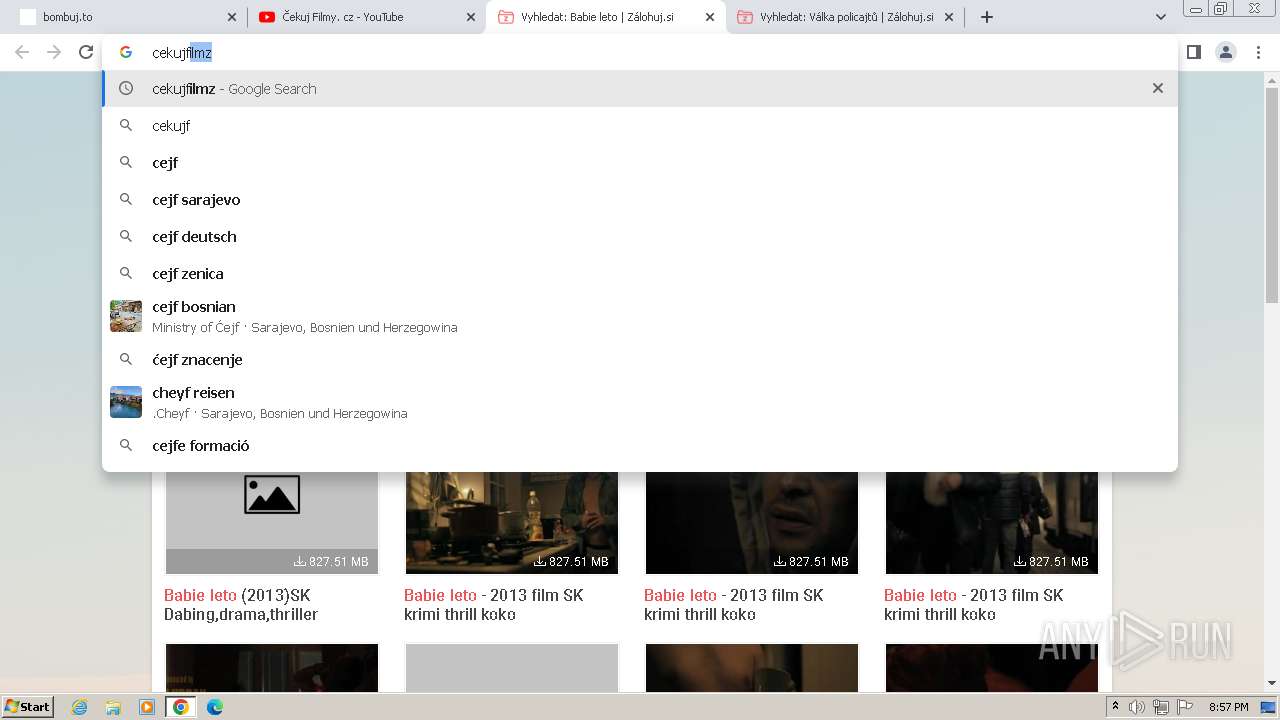Open the fourth Babie leto 2013 film SK link
The width and height of the screenshot is (1280, 720).
point(973,605)
